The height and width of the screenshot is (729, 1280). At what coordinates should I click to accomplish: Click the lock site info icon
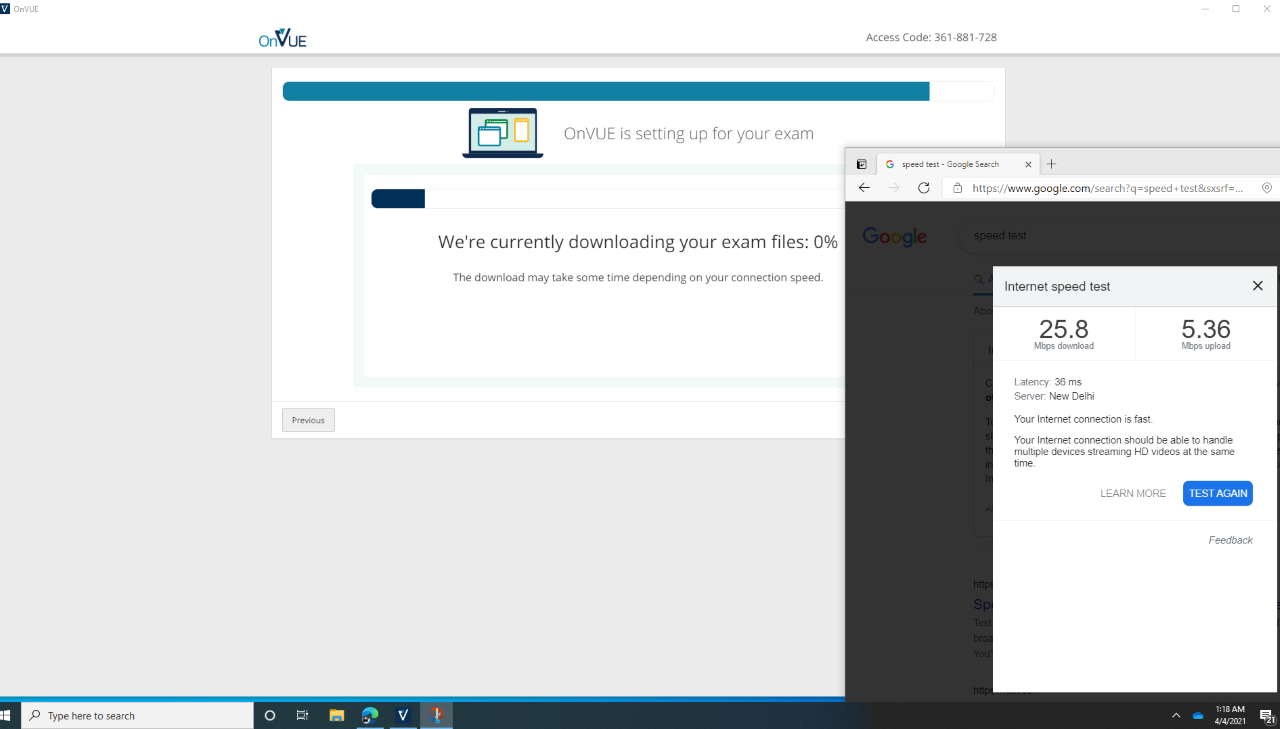[x=957, y=188]
